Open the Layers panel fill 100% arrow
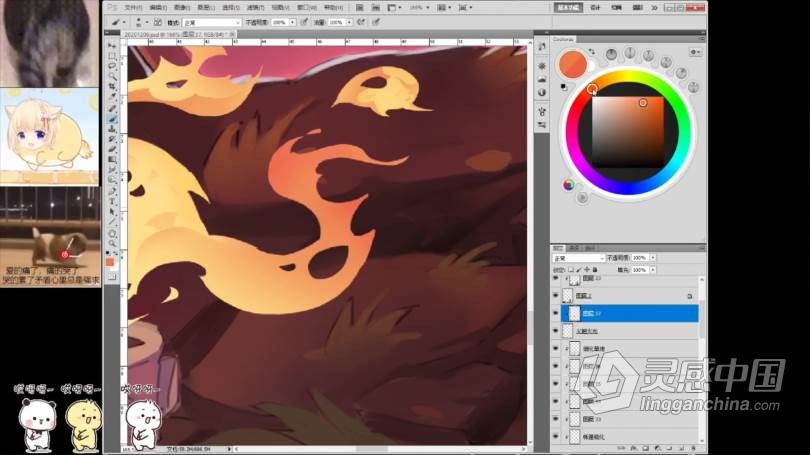The image size is (810, 455). (x=653, y=270)
